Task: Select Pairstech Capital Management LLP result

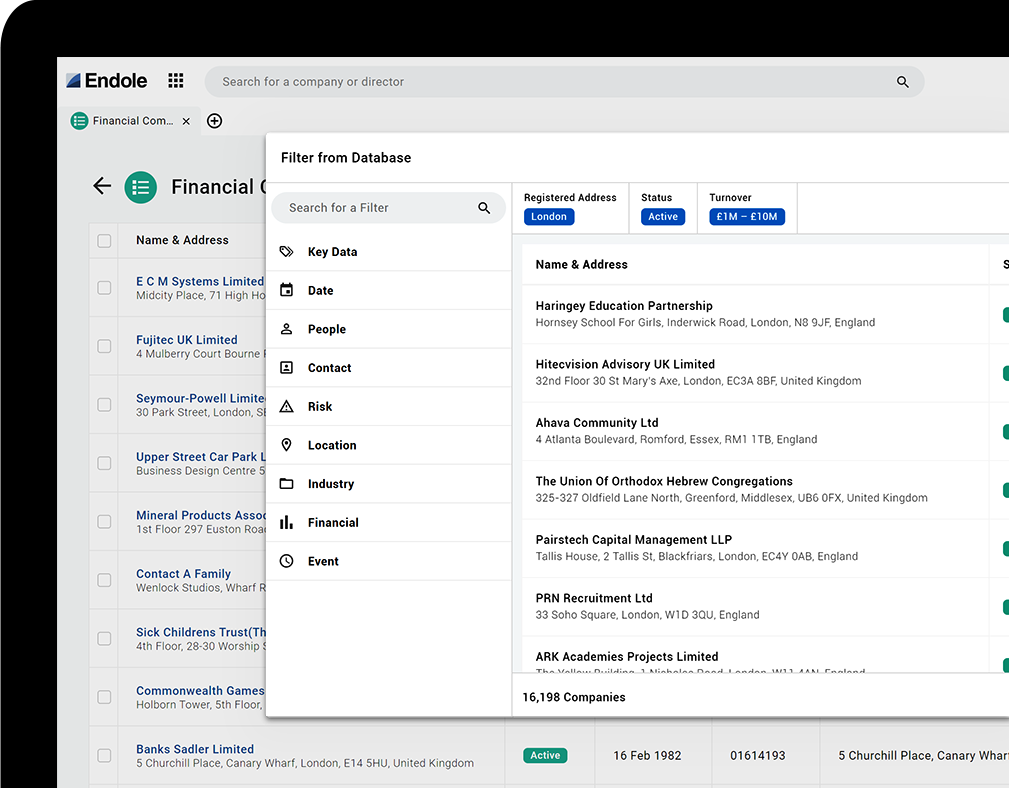Action: click(x=755, y=548)
